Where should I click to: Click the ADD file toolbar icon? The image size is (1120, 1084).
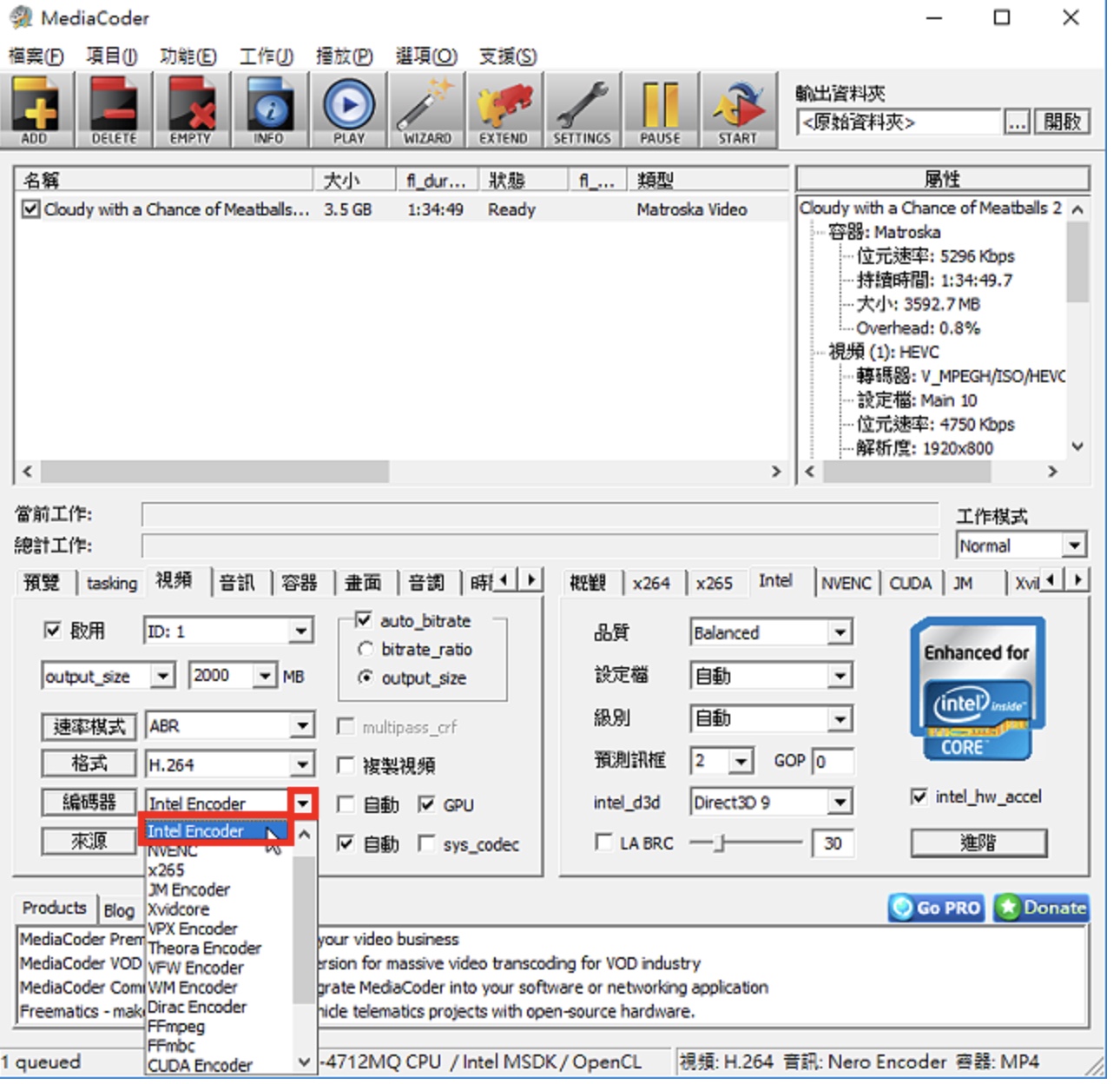pos(36,111)
